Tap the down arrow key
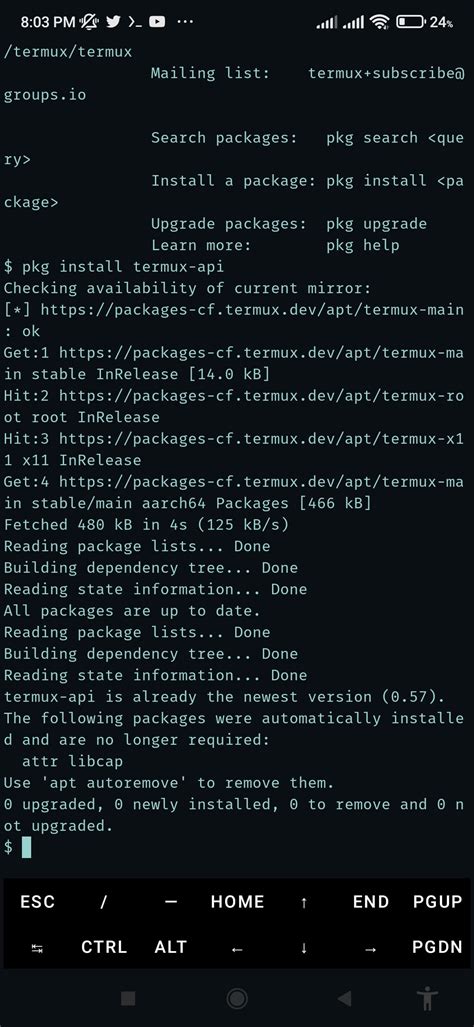The image size is (474, 1027). [304, 947]
